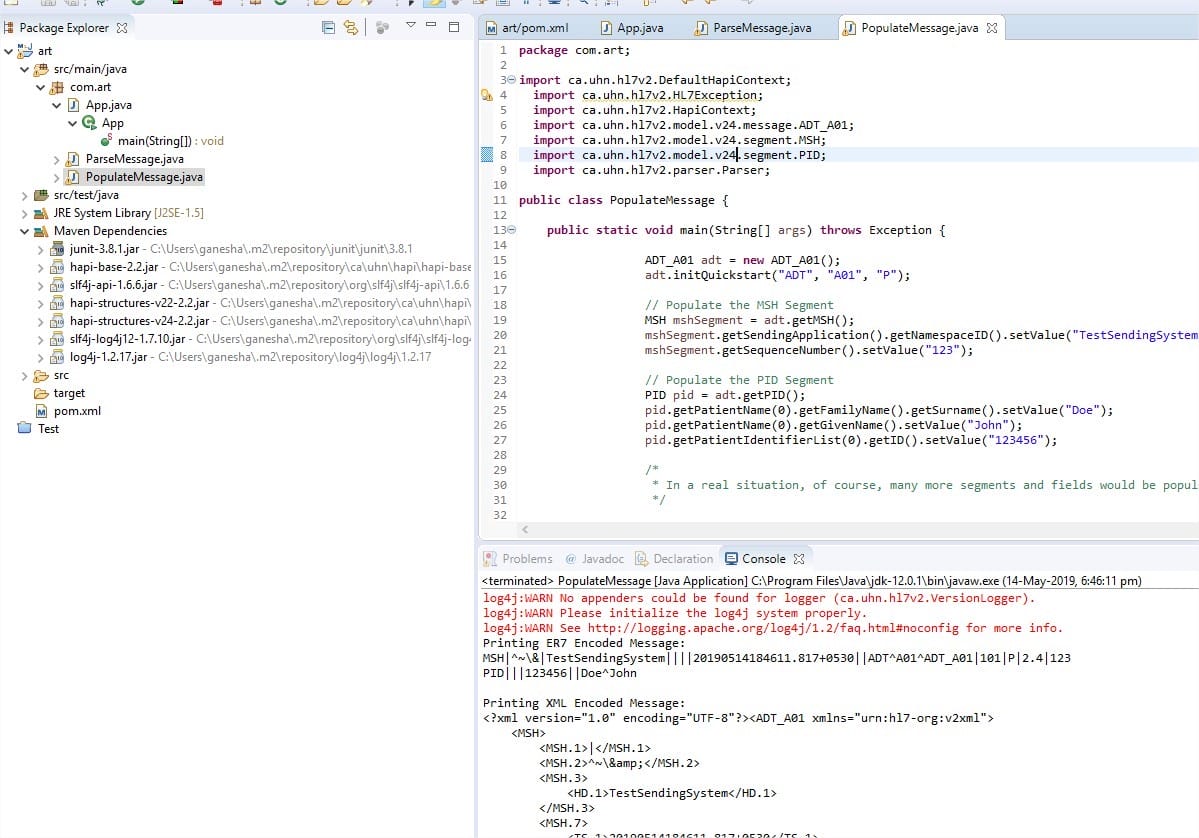Maximize the Package Explorer panel
The height and width of the screenshot is (838, 1199).
[x=453, y=27]
